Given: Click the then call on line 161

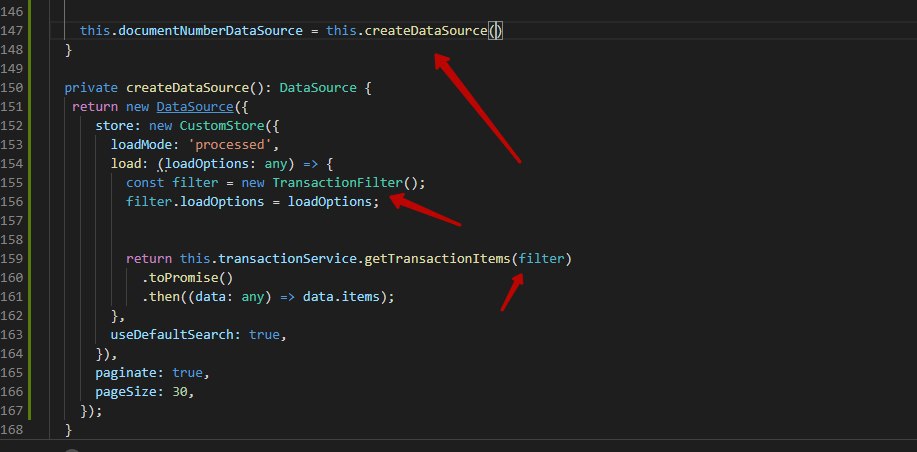Looking at the screenshot, I should pos(164,296).
